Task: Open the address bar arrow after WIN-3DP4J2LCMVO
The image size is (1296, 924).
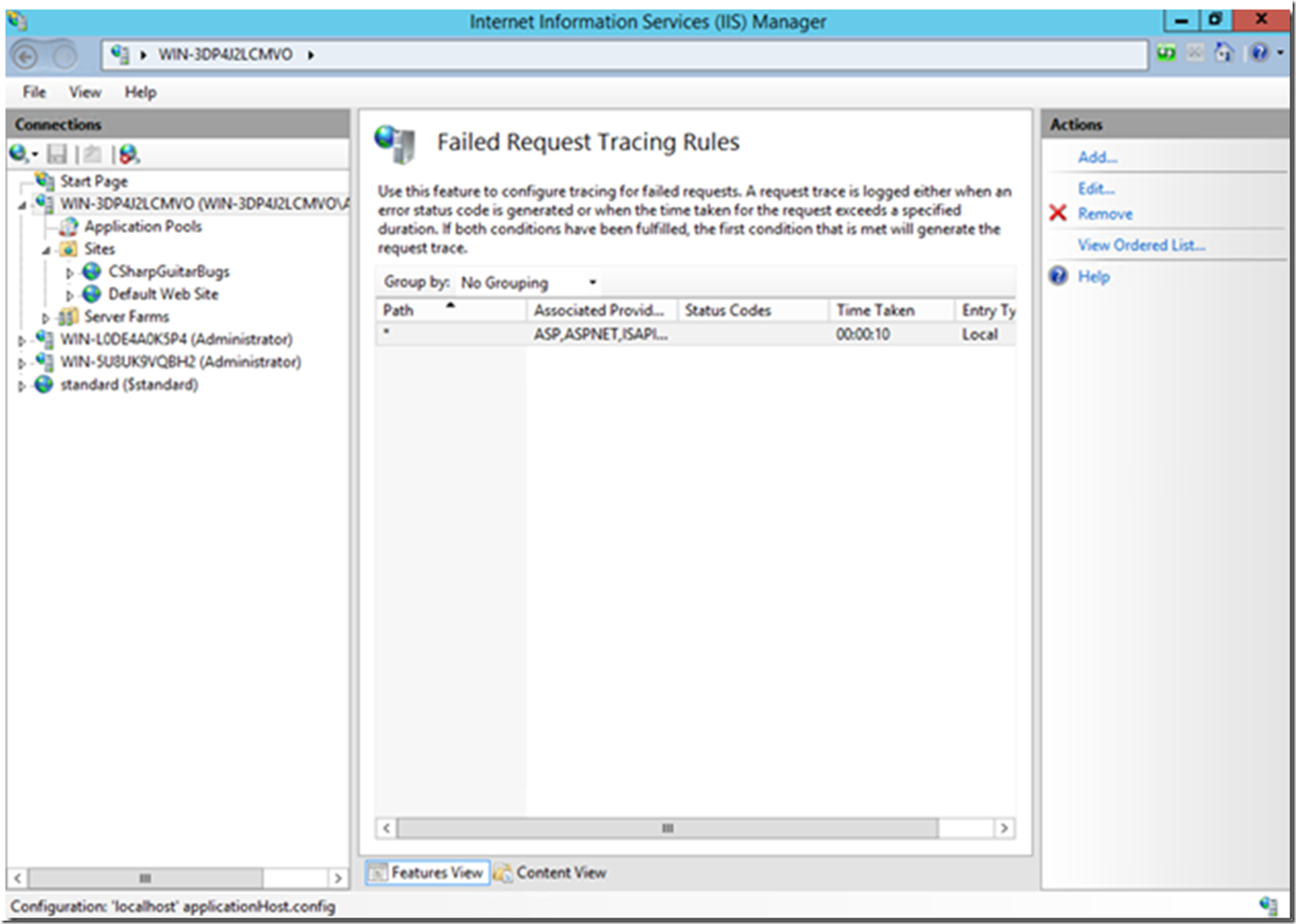Action: click(311, 55)
